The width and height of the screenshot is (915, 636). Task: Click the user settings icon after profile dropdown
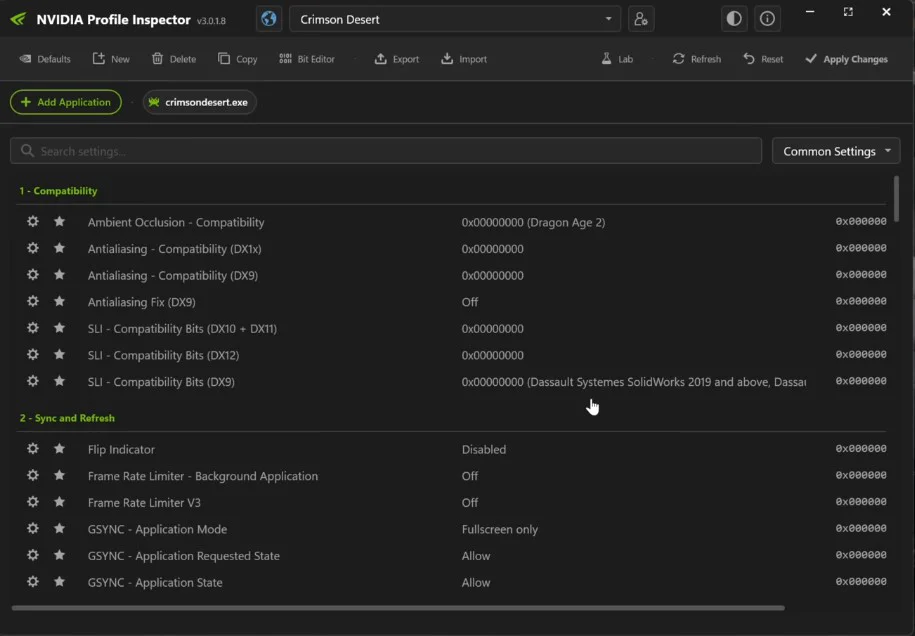coord(640,19)
